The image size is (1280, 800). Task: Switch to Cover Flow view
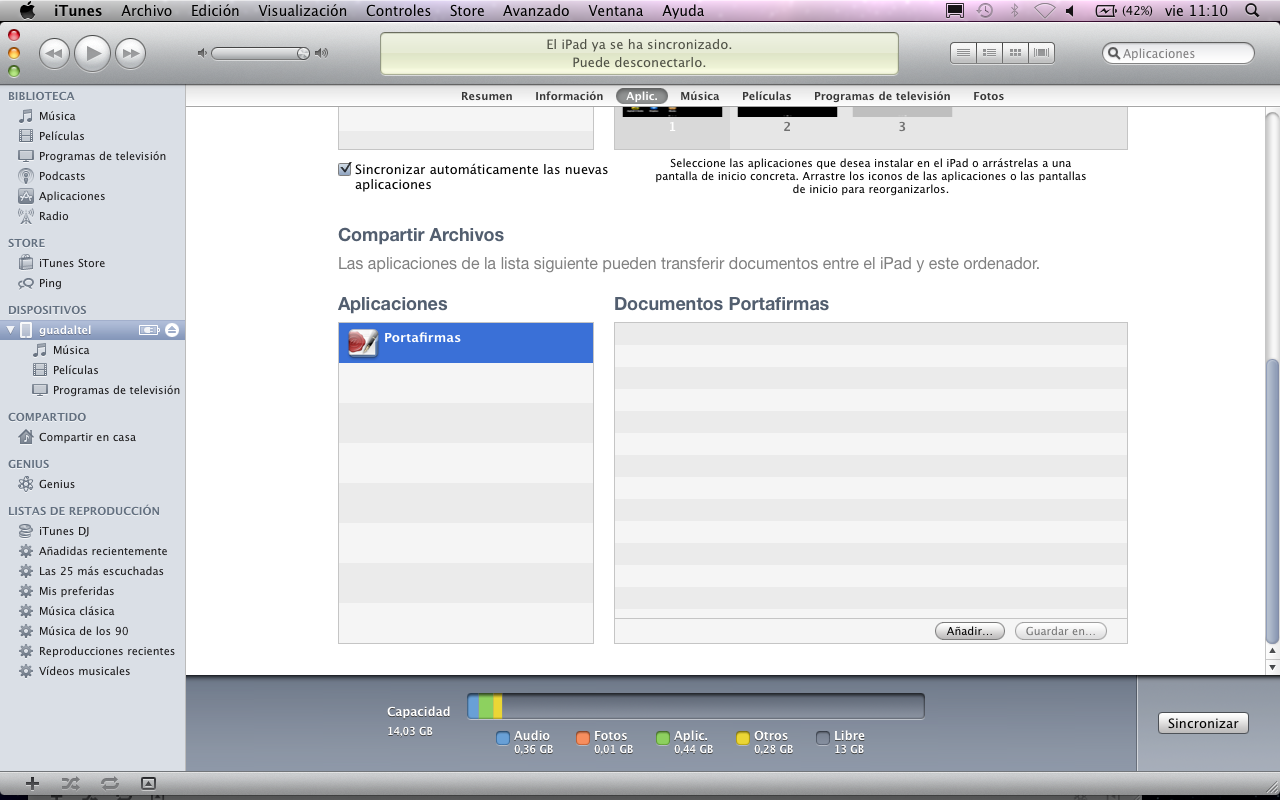[x=1041, y=53]
